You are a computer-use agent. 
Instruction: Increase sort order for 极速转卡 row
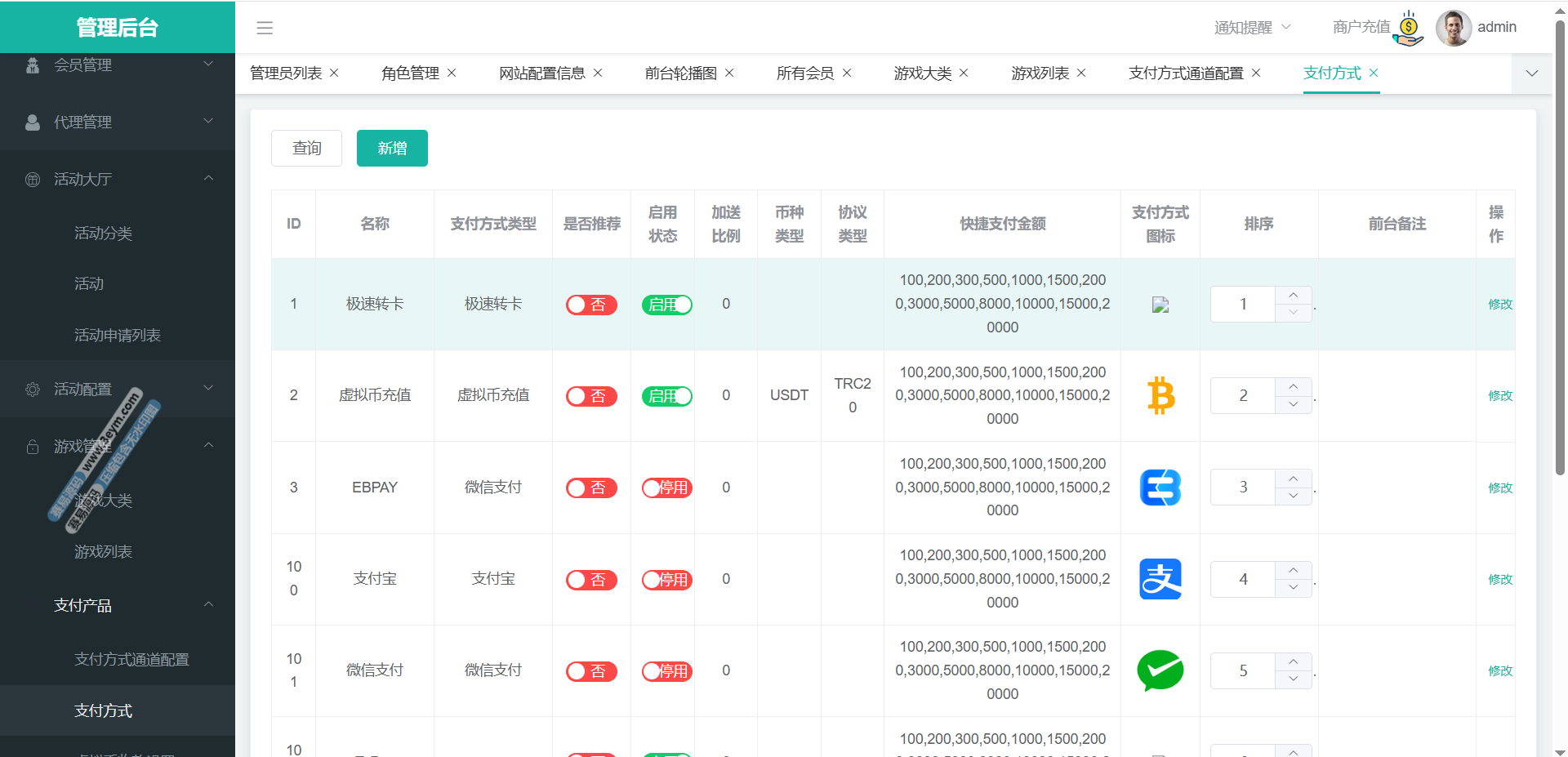click(x=1294, y=296)
